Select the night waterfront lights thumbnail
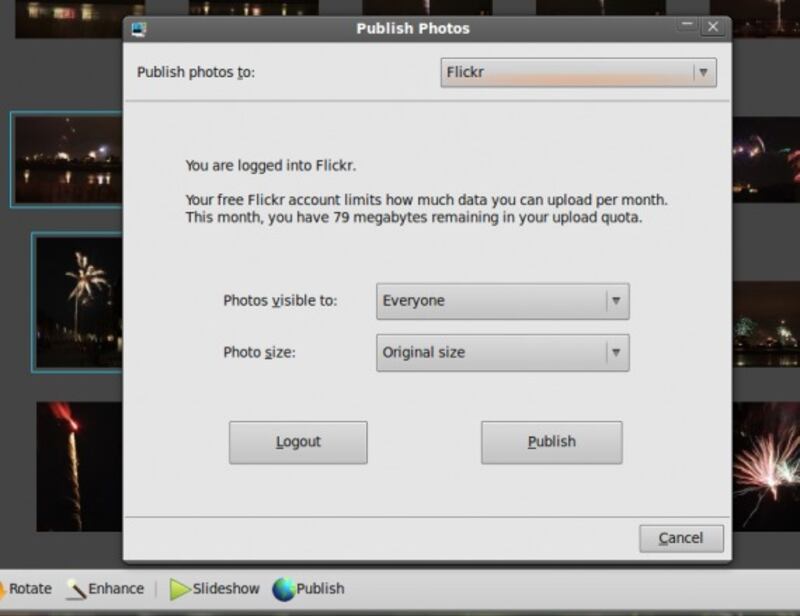The height and width of the screenshot is (616, 800). click(x=66, y=160)
